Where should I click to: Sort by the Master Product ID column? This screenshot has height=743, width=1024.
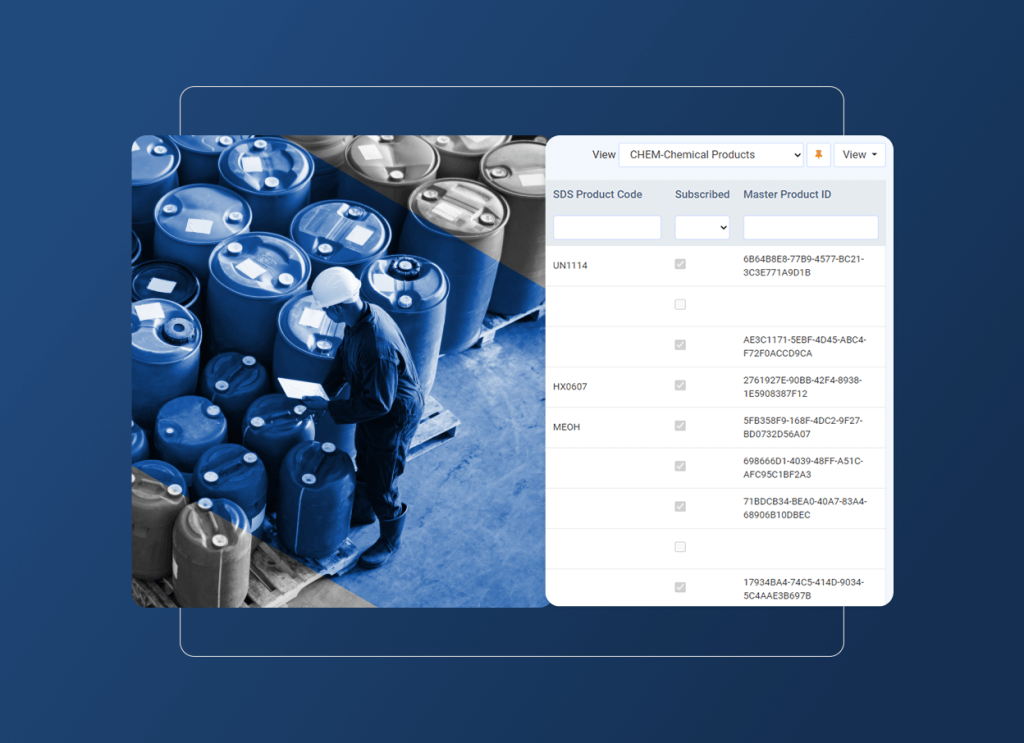click(790, 194)
